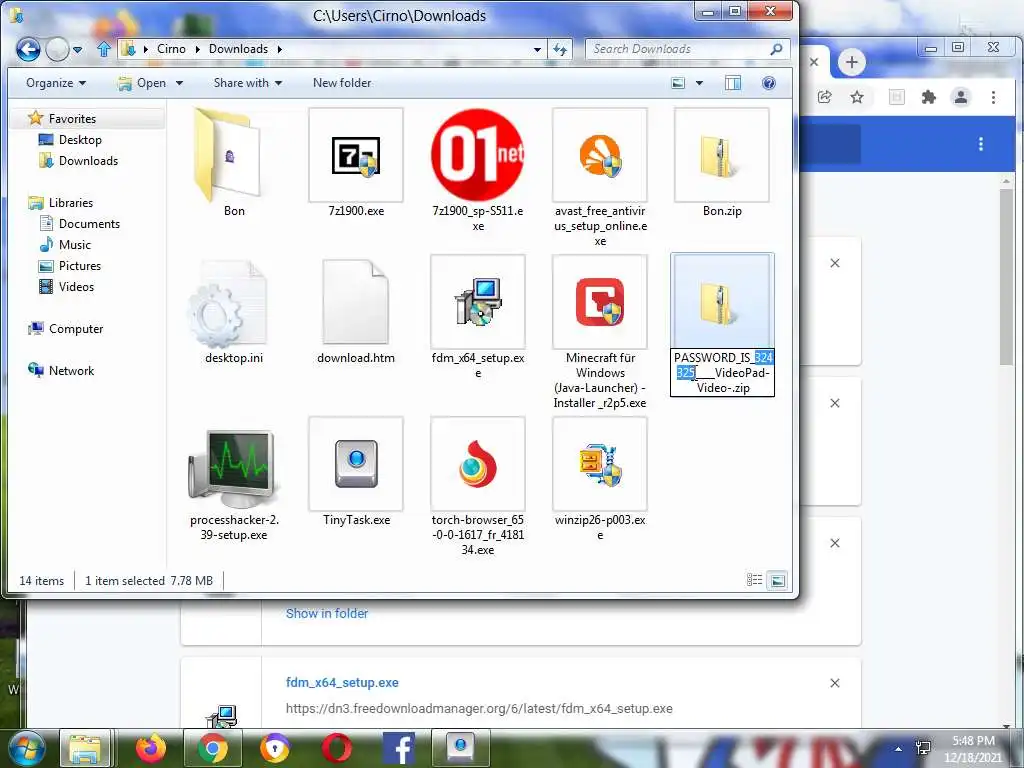Show the preview pane button
The image size is (1024, 768).
pyautogui.click(x=733, y=83)
